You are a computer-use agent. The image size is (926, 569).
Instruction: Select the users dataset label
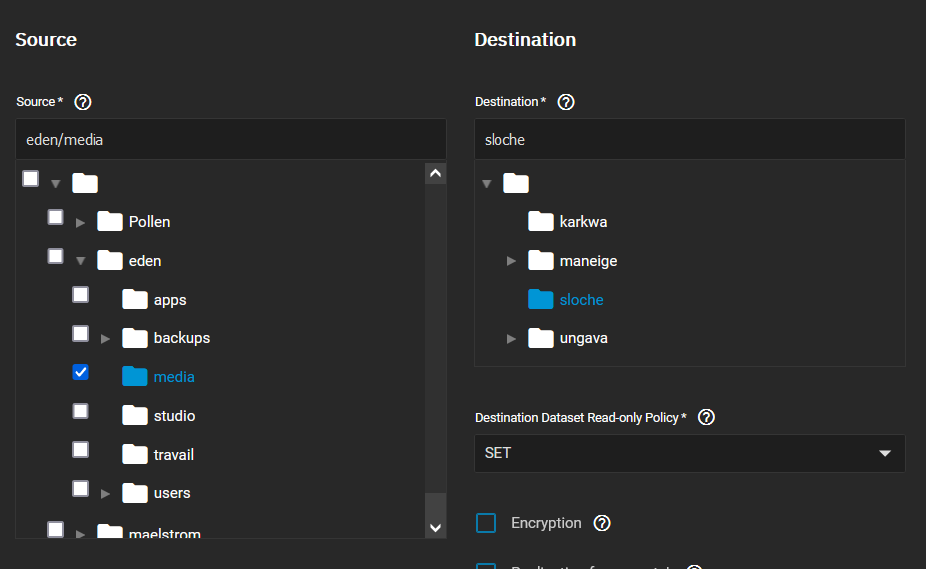click(172, 493)
